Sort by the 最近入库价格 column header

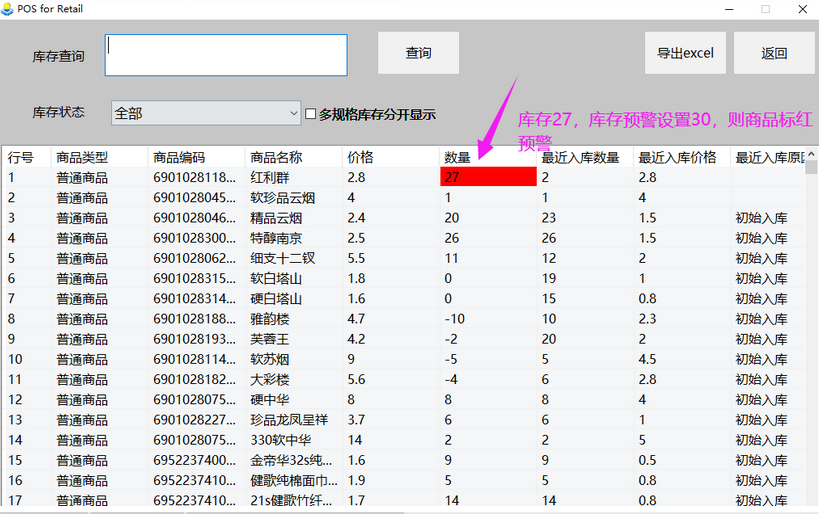682,157
